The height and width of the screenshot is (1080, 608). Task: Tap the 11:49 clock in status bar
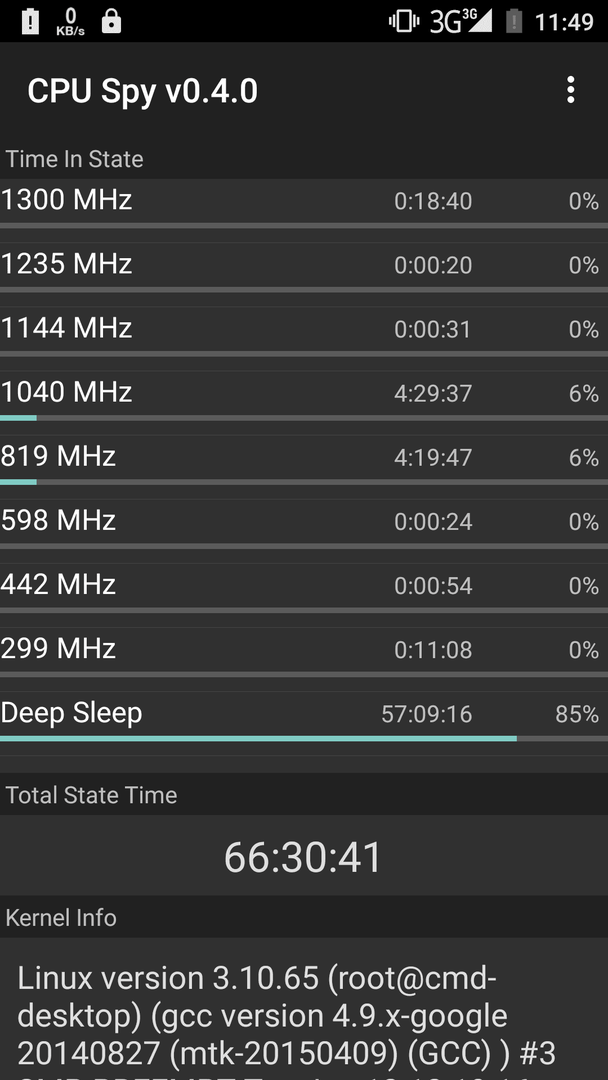[x=564, y=22]
